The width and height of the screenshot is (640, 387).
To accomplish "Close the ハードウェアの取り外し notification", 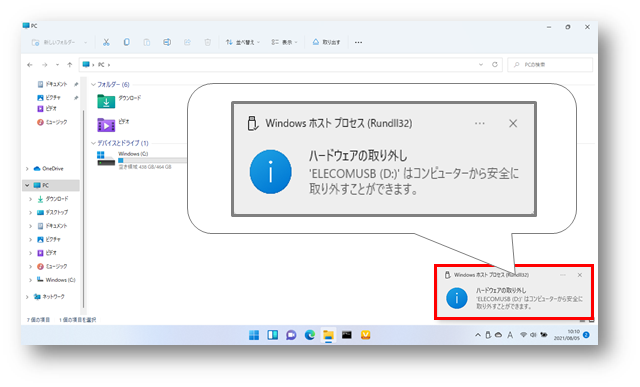I will click(580, 275).
